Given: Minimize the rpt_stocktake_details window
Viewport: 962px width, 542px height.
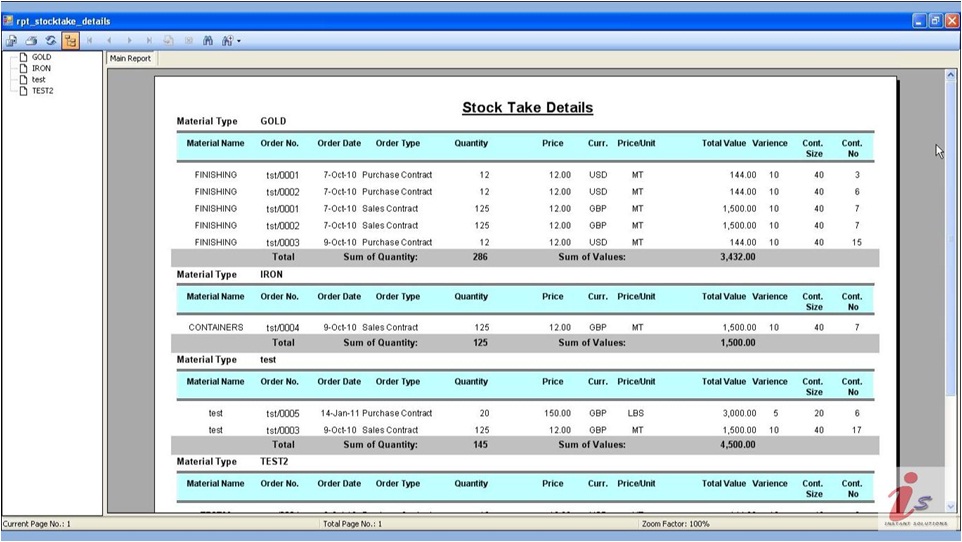Looking at the screenshot, I should click(919, 21).
